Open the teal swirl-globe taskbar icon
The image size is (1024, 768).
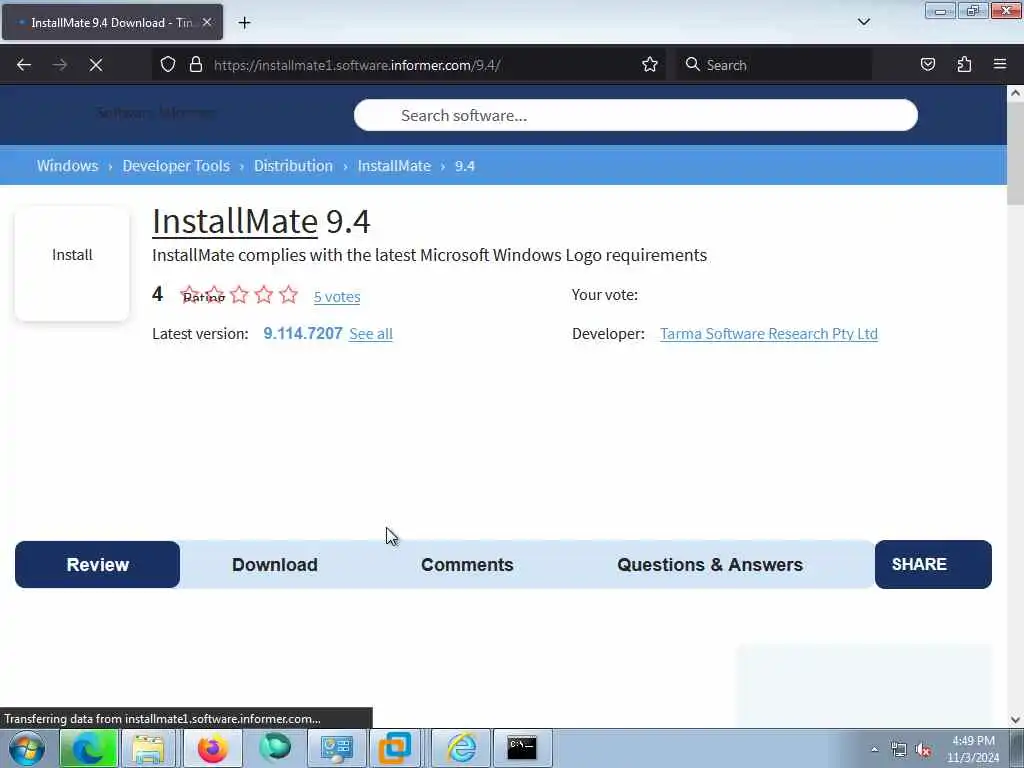click(275, 748)
